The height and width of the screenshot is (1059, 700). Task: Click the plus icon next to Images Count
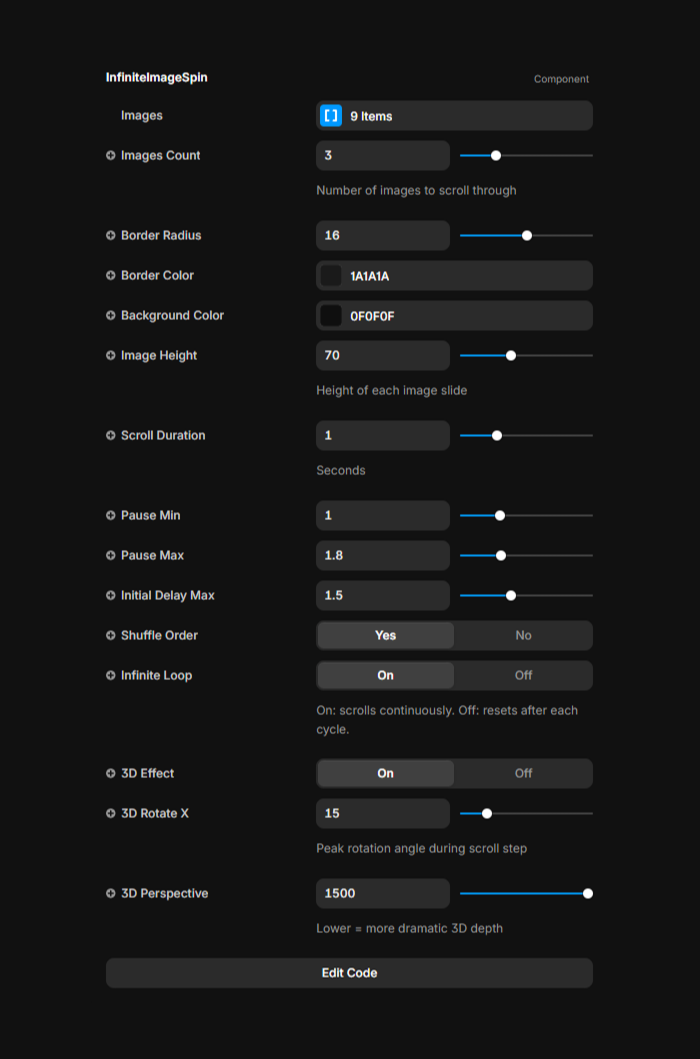pyautogui.click(x=111, y=156)
